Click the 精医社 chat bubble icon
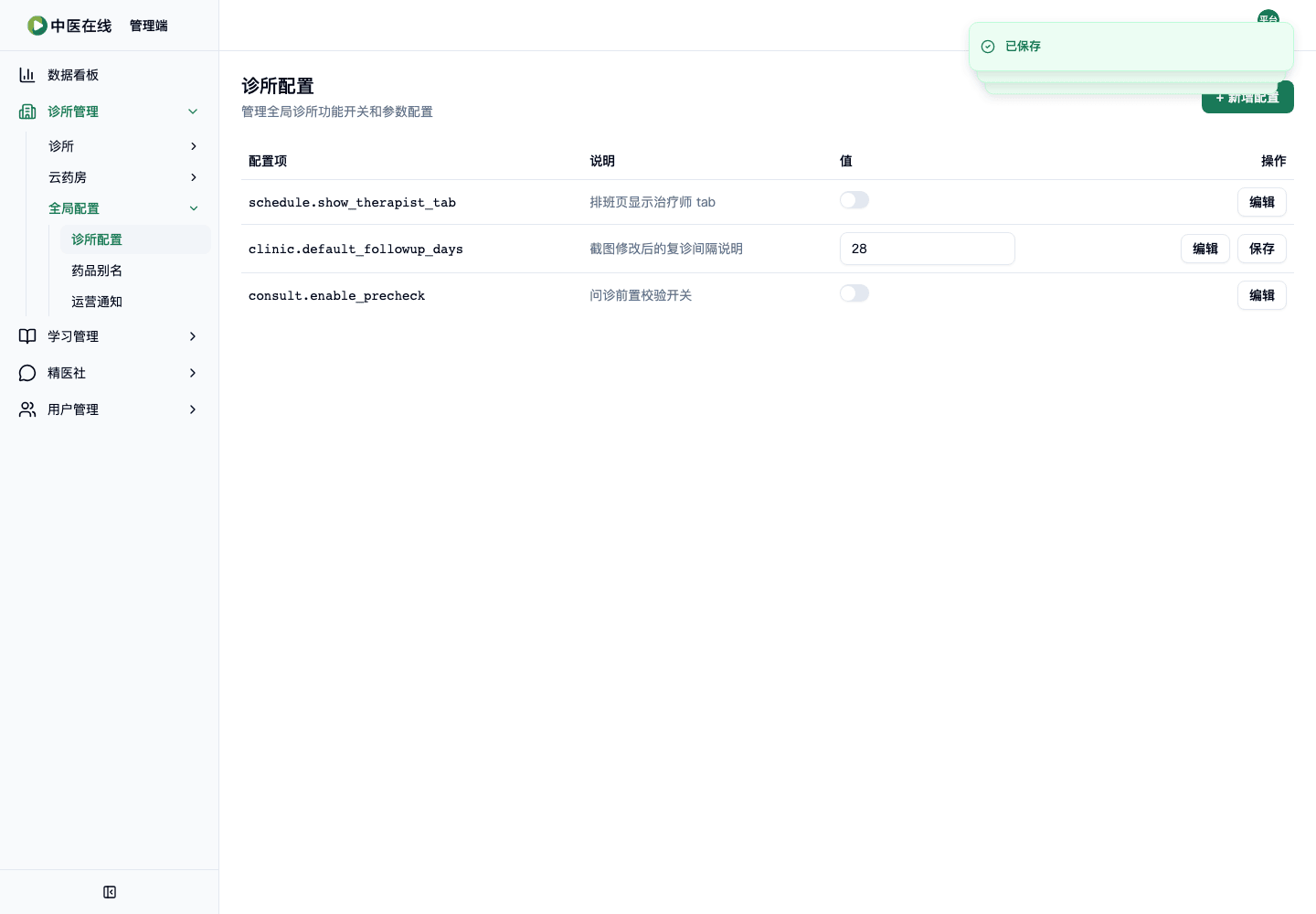This screenshot has height=914, width=1316. pos(27,373)
